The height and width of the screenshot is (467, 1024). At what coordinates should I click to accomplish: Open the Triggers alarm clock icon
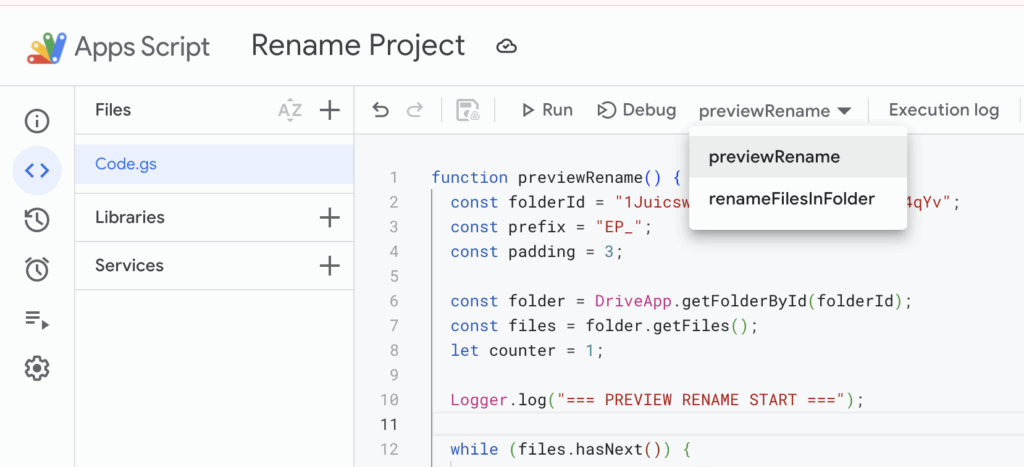click(37, 269)
